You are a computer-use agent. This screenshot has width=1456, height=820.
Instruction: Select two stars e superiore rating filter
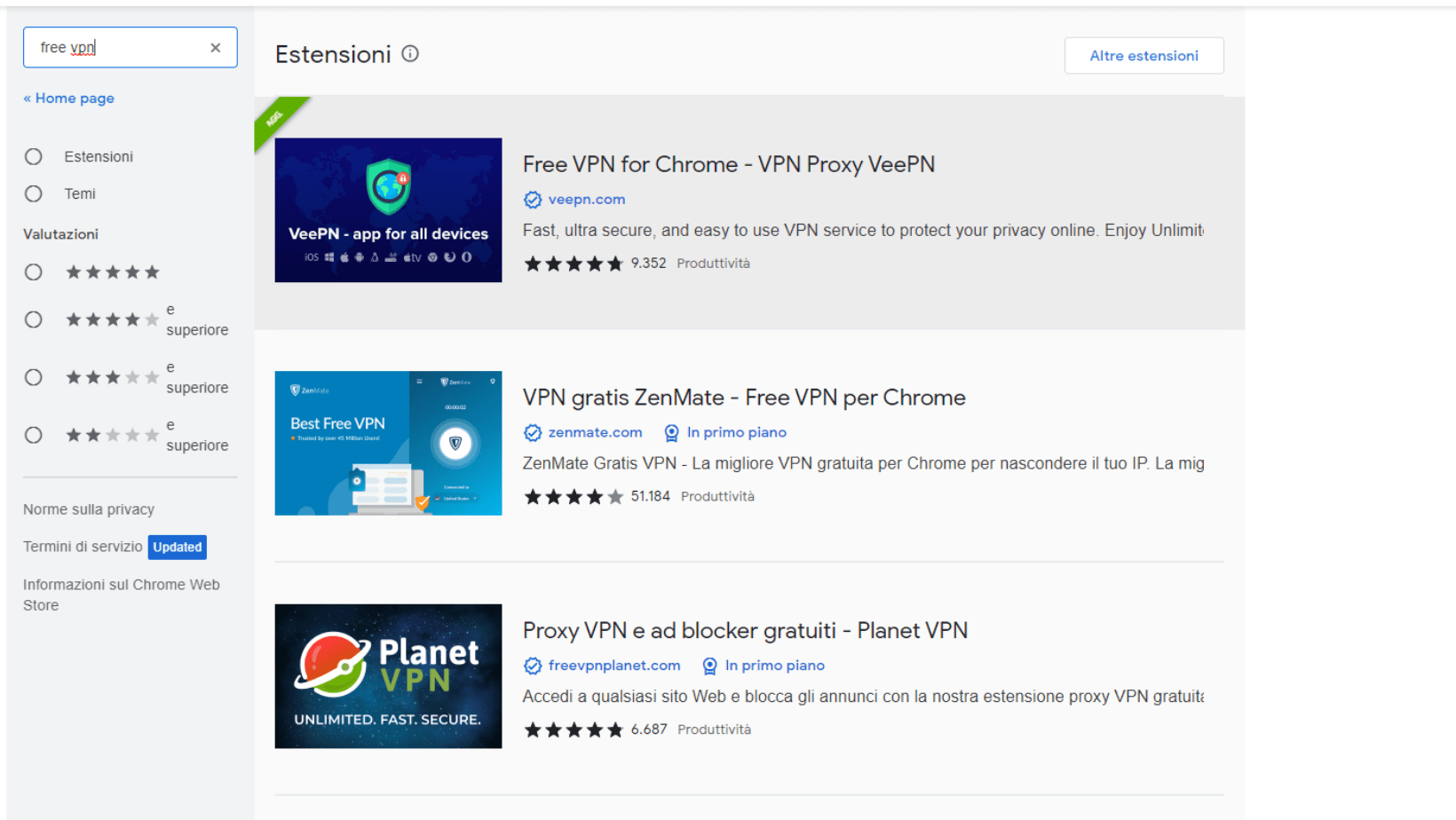coord(34,435)
